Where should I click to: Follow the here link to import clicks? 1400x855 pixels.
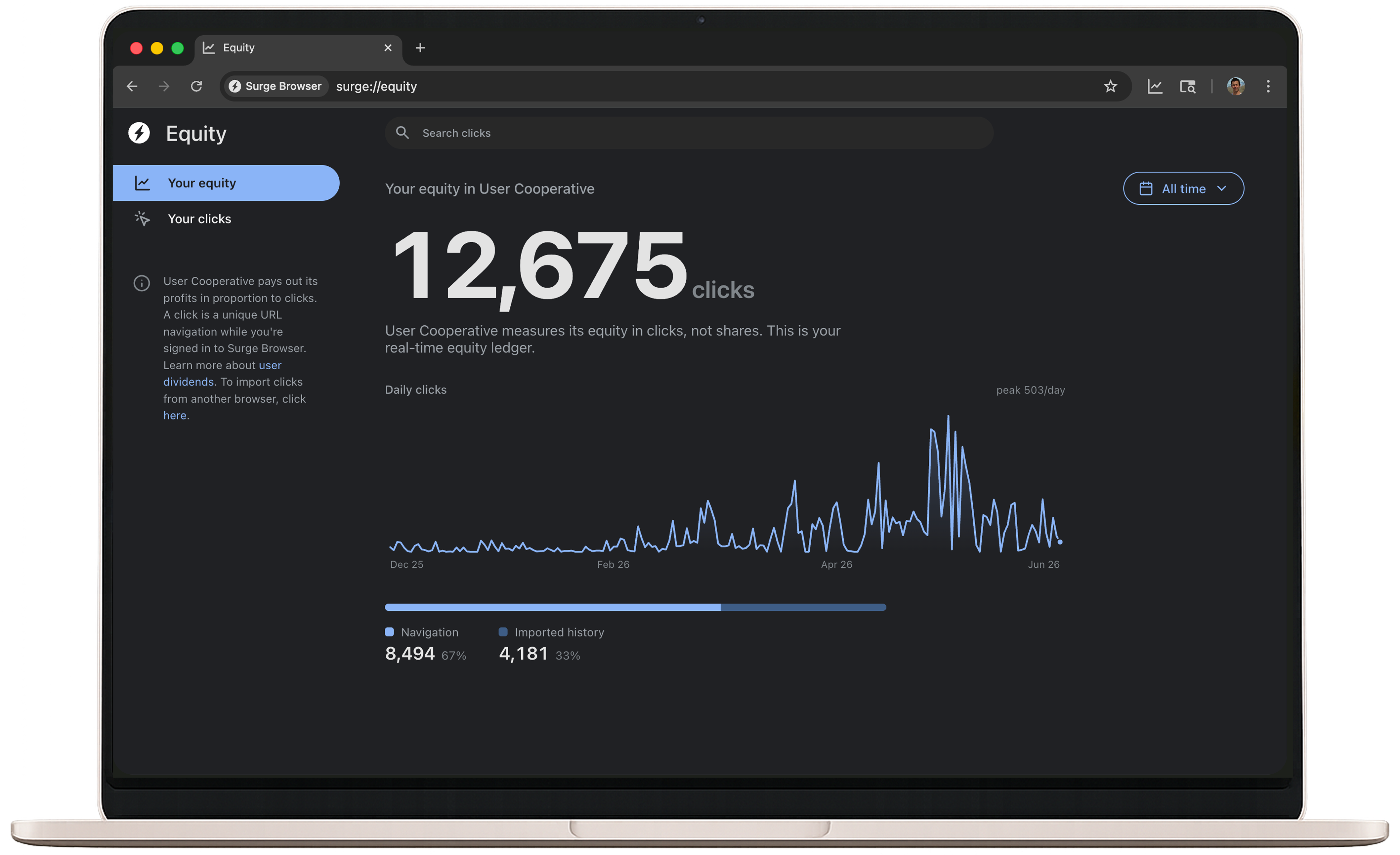pyautogui.click(x=175, y=415)
